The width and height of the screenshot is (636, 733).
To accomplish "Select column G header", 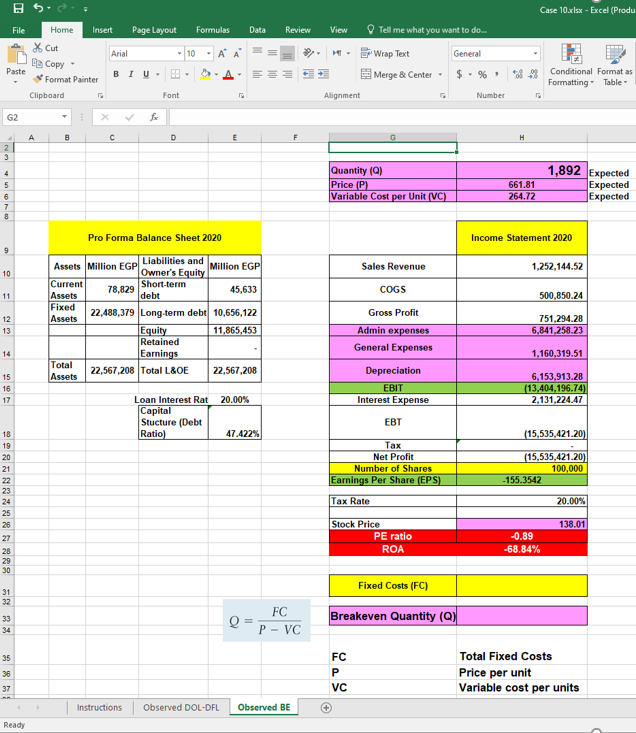I will [393, 137].
